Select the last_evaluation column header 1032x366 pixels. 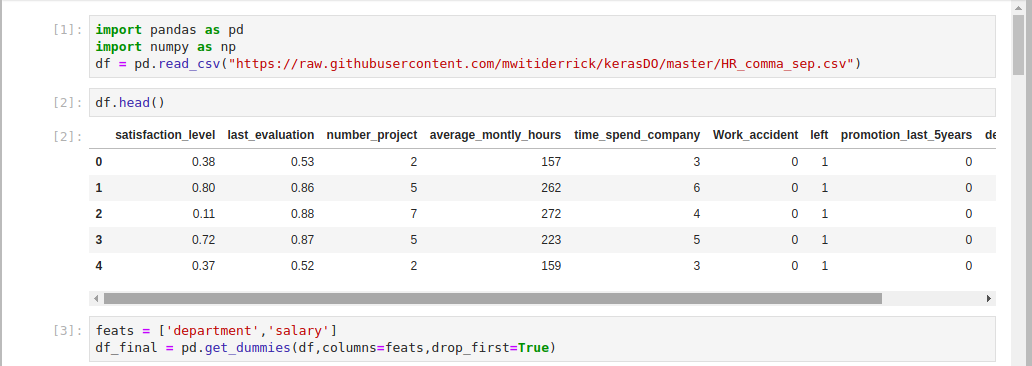click(x=271, y=135)
